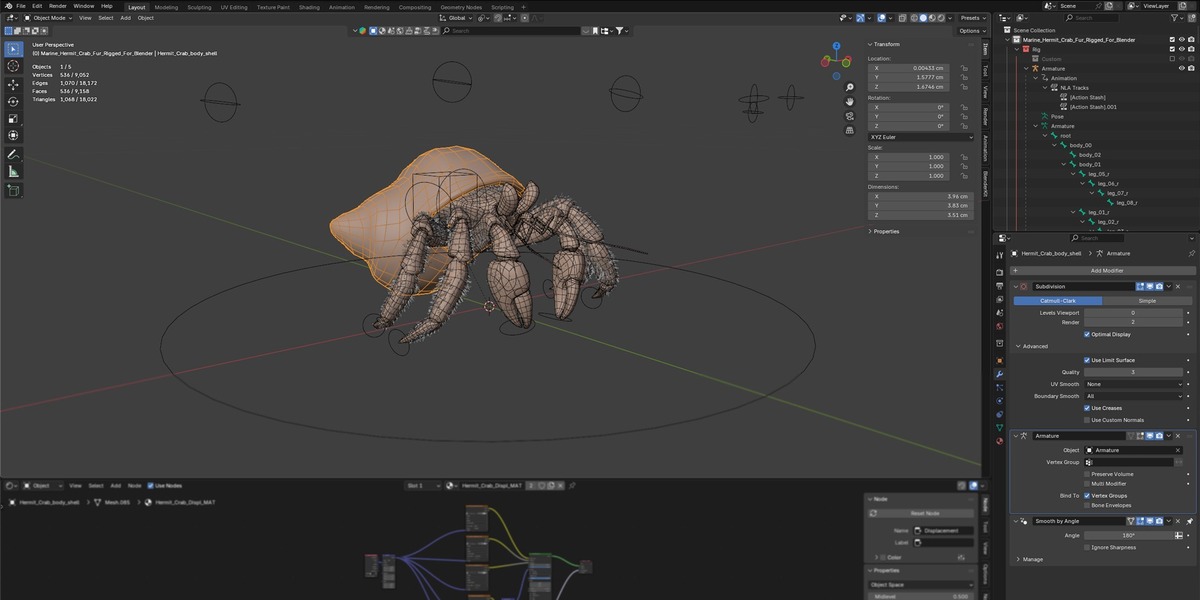
Task: Choose the Measure tool
Action: [13, 171]
